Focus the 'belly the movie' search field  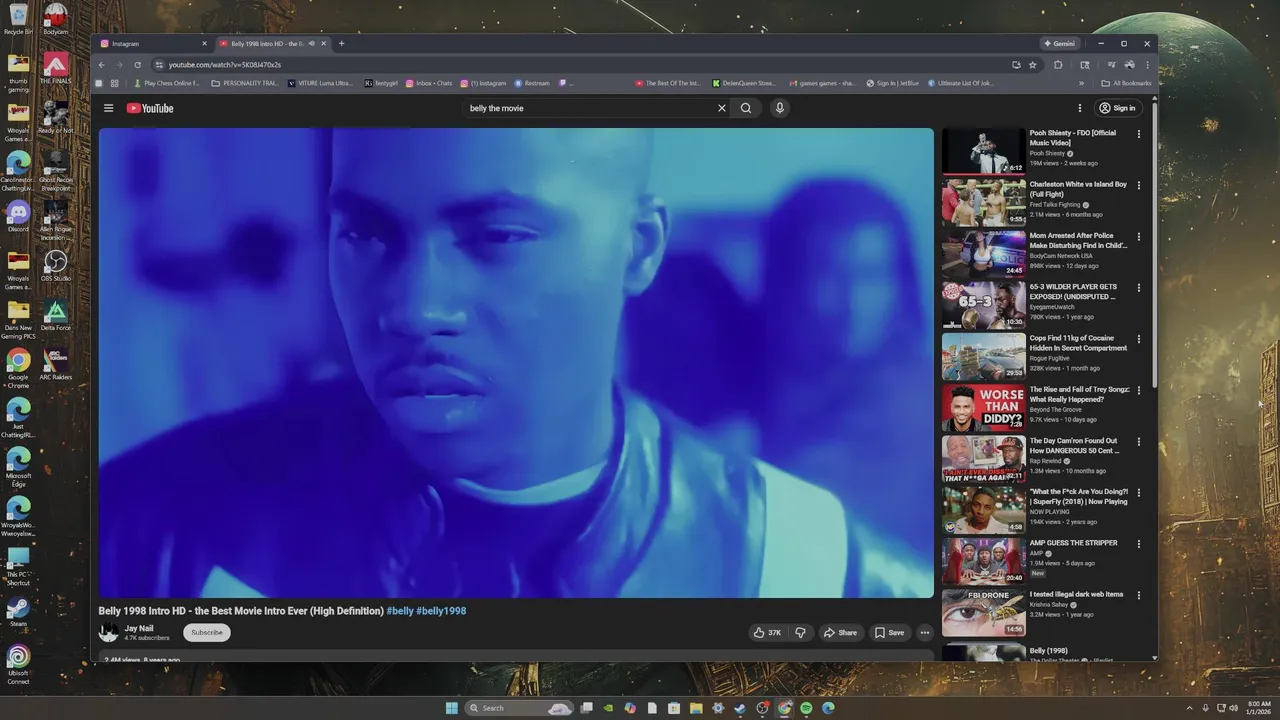590,108
